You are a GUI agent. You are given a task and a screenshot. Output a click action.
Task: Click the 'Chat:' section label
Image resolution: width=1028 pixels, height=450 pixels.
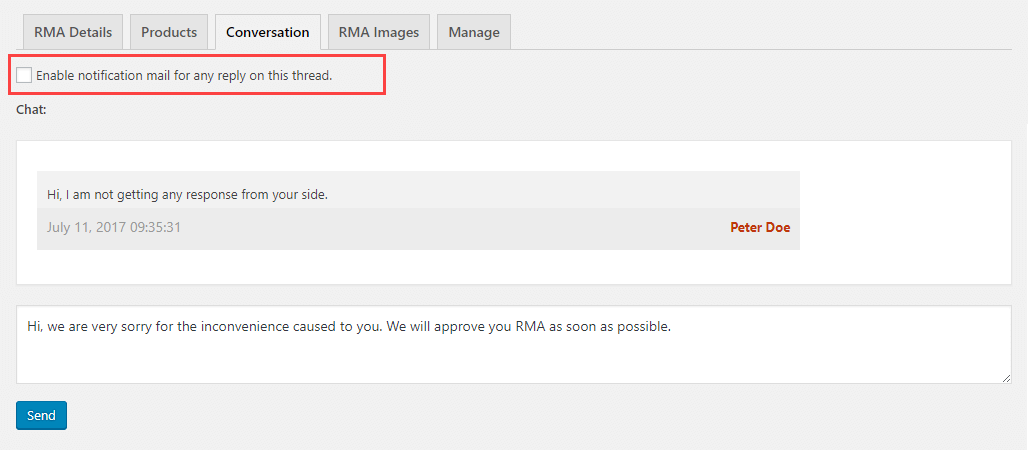click(32, 109)
